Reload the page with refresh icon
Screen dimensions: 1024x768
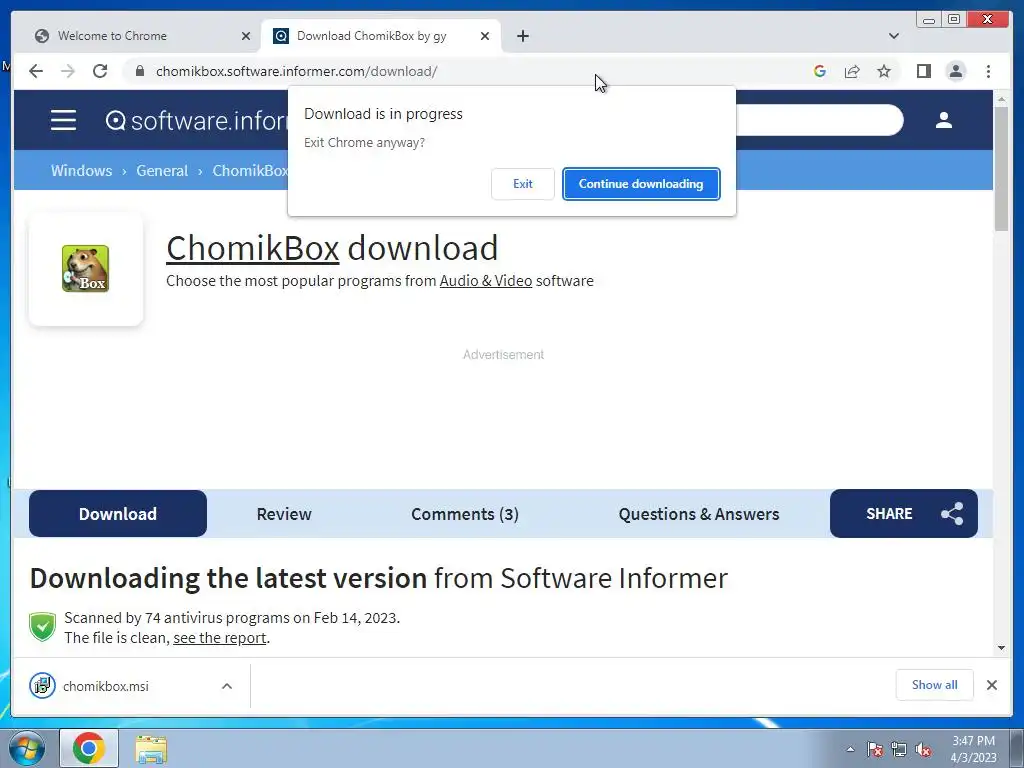point(100,71)
